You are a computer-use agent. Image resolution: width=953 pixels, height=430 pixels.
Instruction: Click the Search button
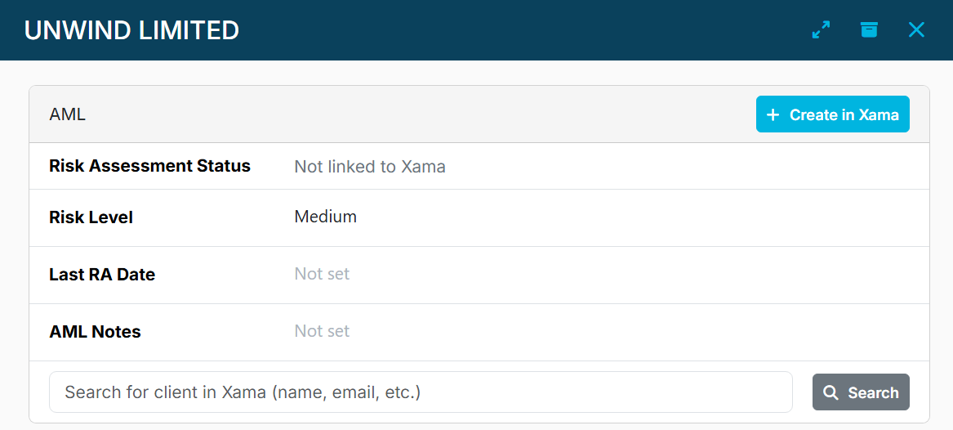pyautogui.click(x=861, y=392)
